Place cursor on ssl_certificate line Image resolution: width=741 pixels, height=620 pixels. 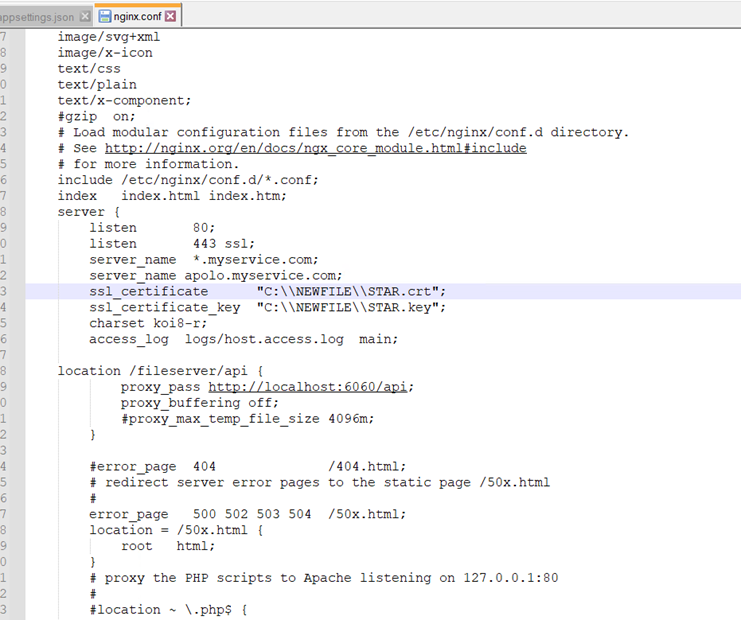click(x=267, y=291)
